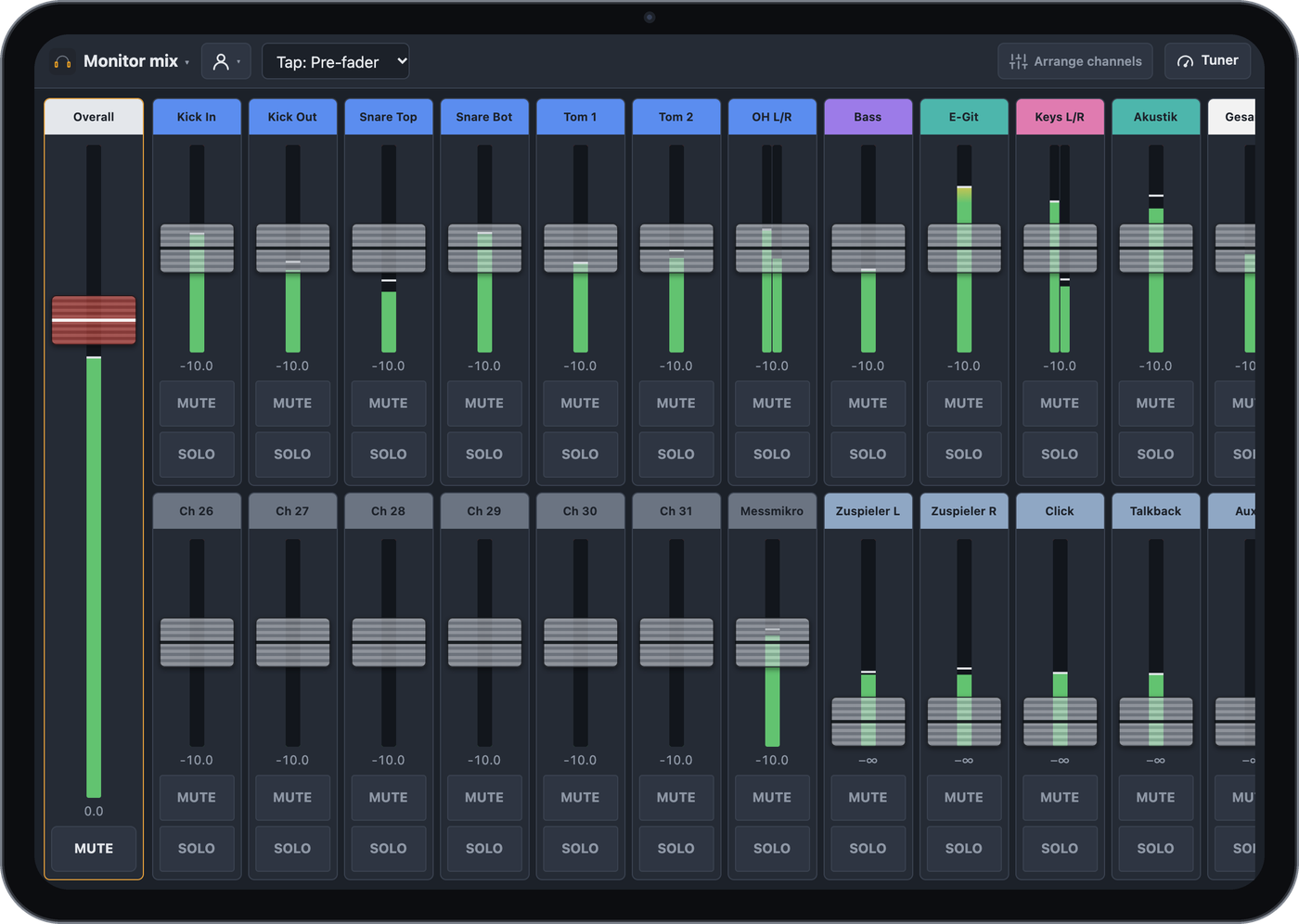Screen dimensions: 1299x924
Task: Mute the Talkback channel
Action: coord(1155,798)
